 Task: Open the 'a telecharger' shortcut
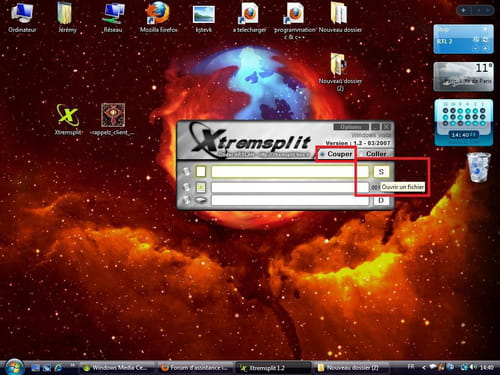click(249, 17)
